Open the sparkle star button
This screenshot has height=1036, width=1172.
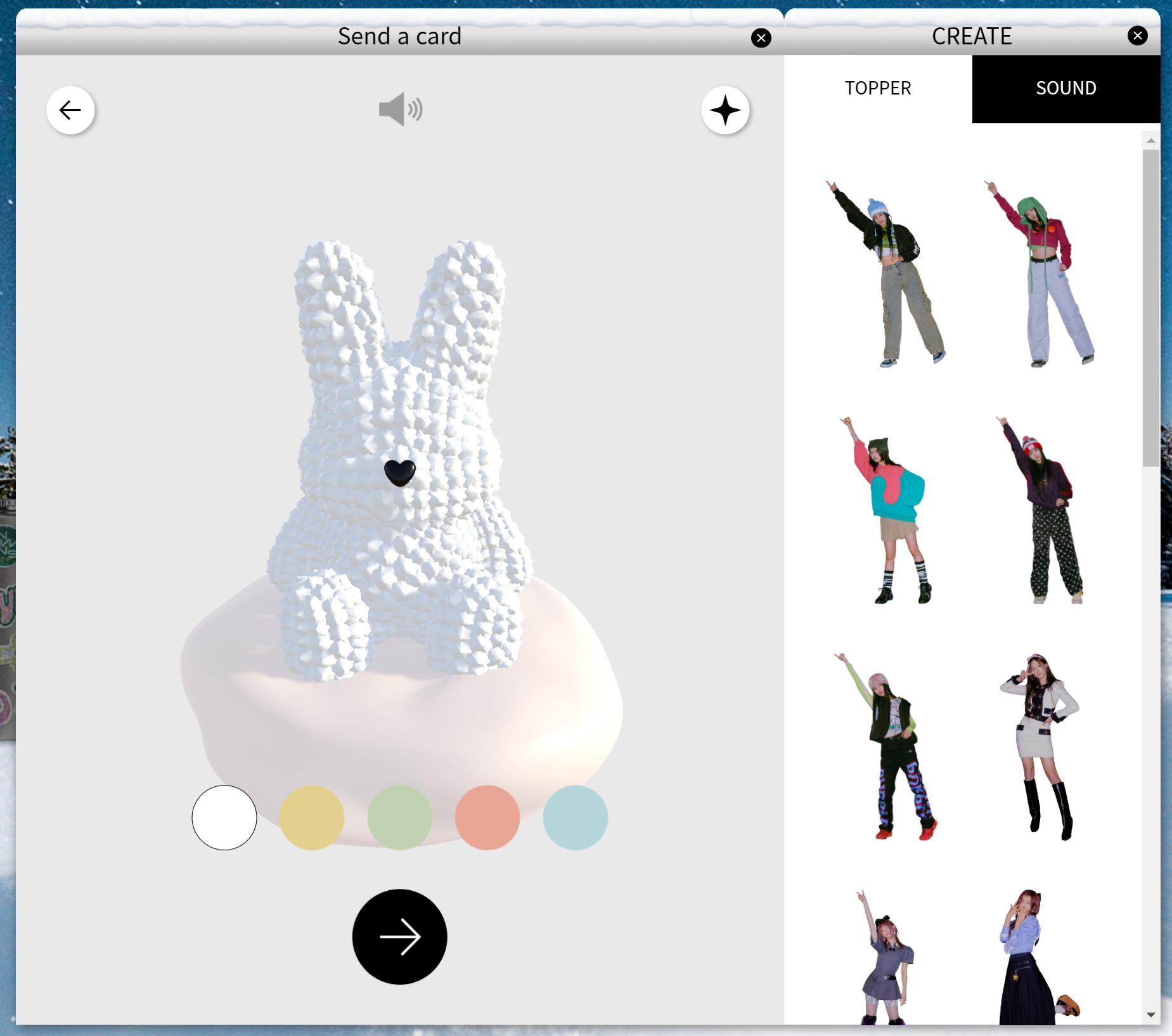point(725,110)
